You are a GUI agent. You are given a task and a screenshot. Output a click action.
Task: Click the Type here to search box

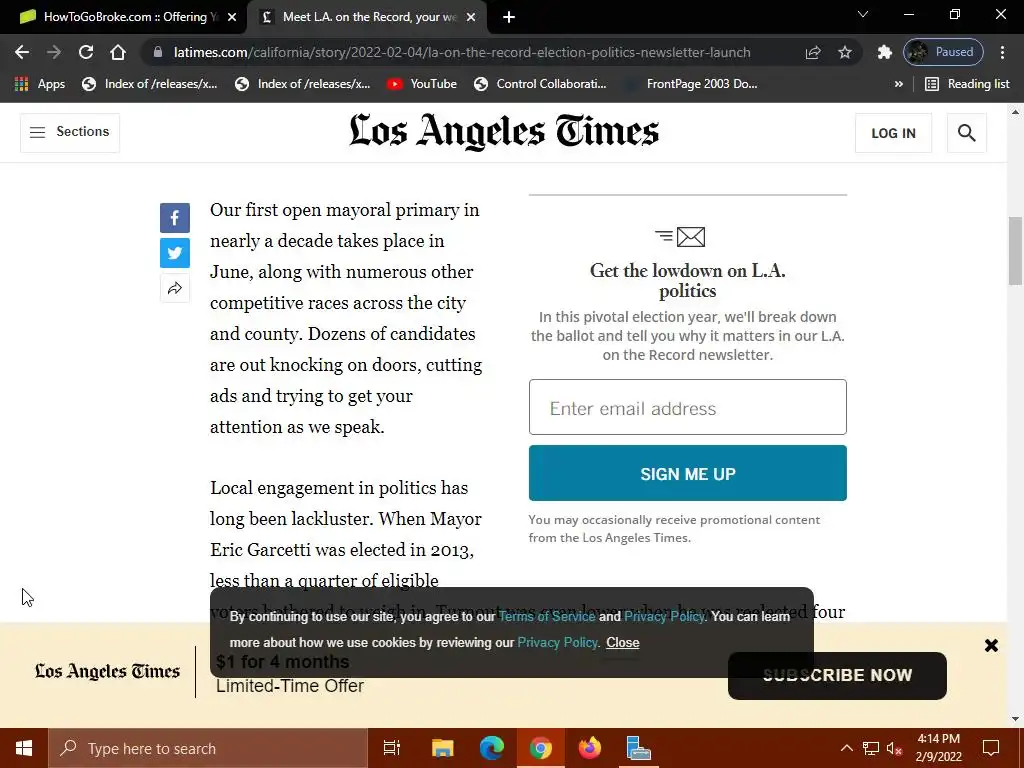(x=208, y=748)
